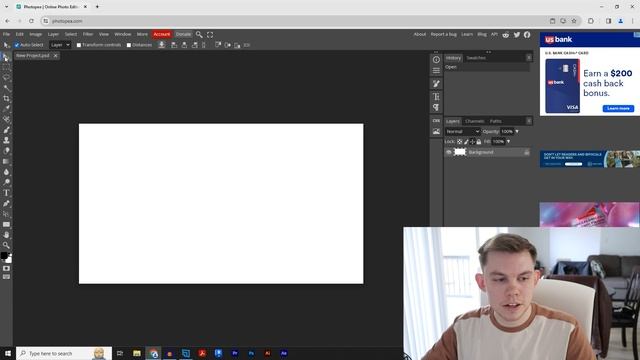
Task: Expand the Fill slider arrow
Action: tap(508, 142)
